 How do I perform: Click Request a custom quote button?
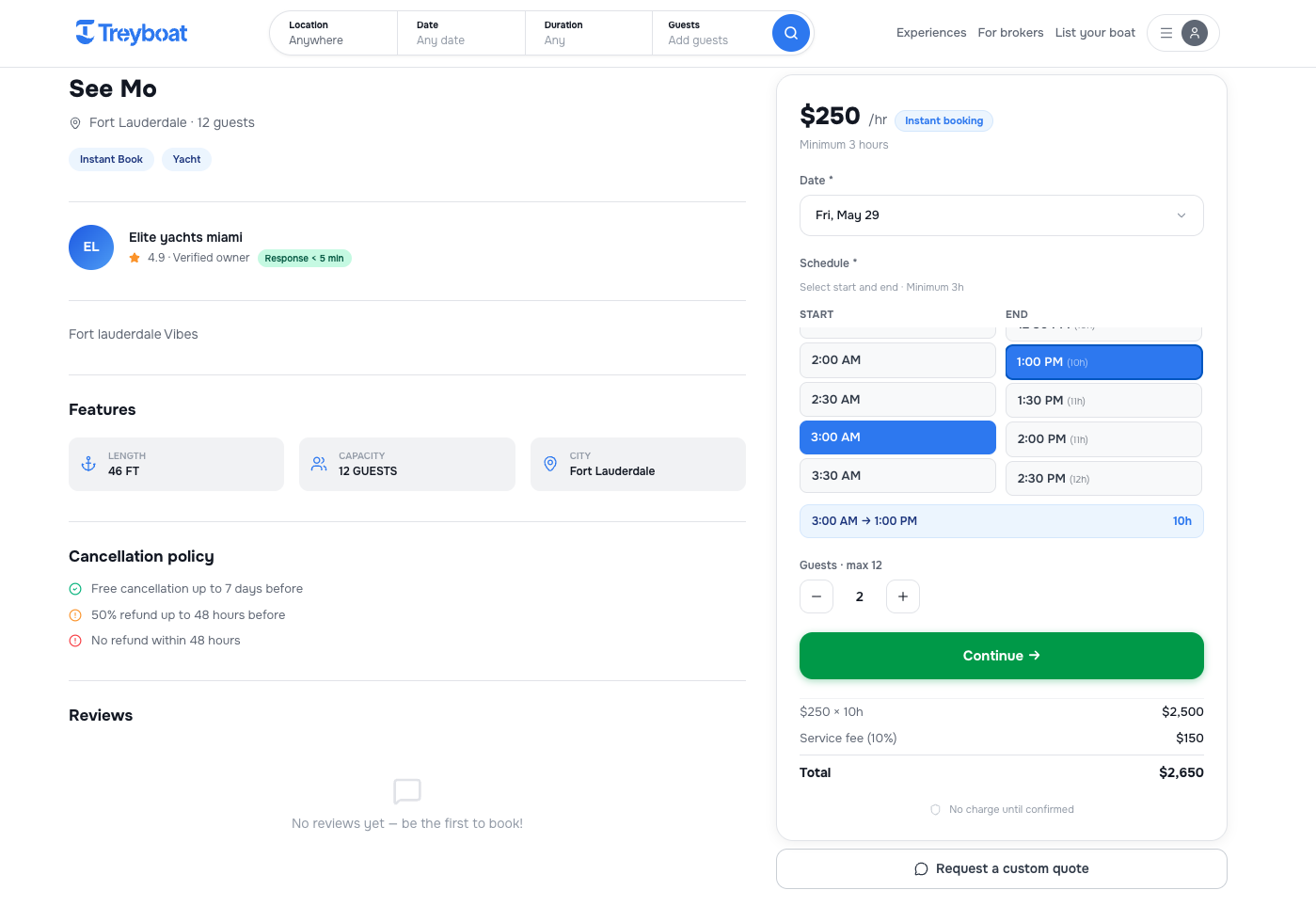1002,869
